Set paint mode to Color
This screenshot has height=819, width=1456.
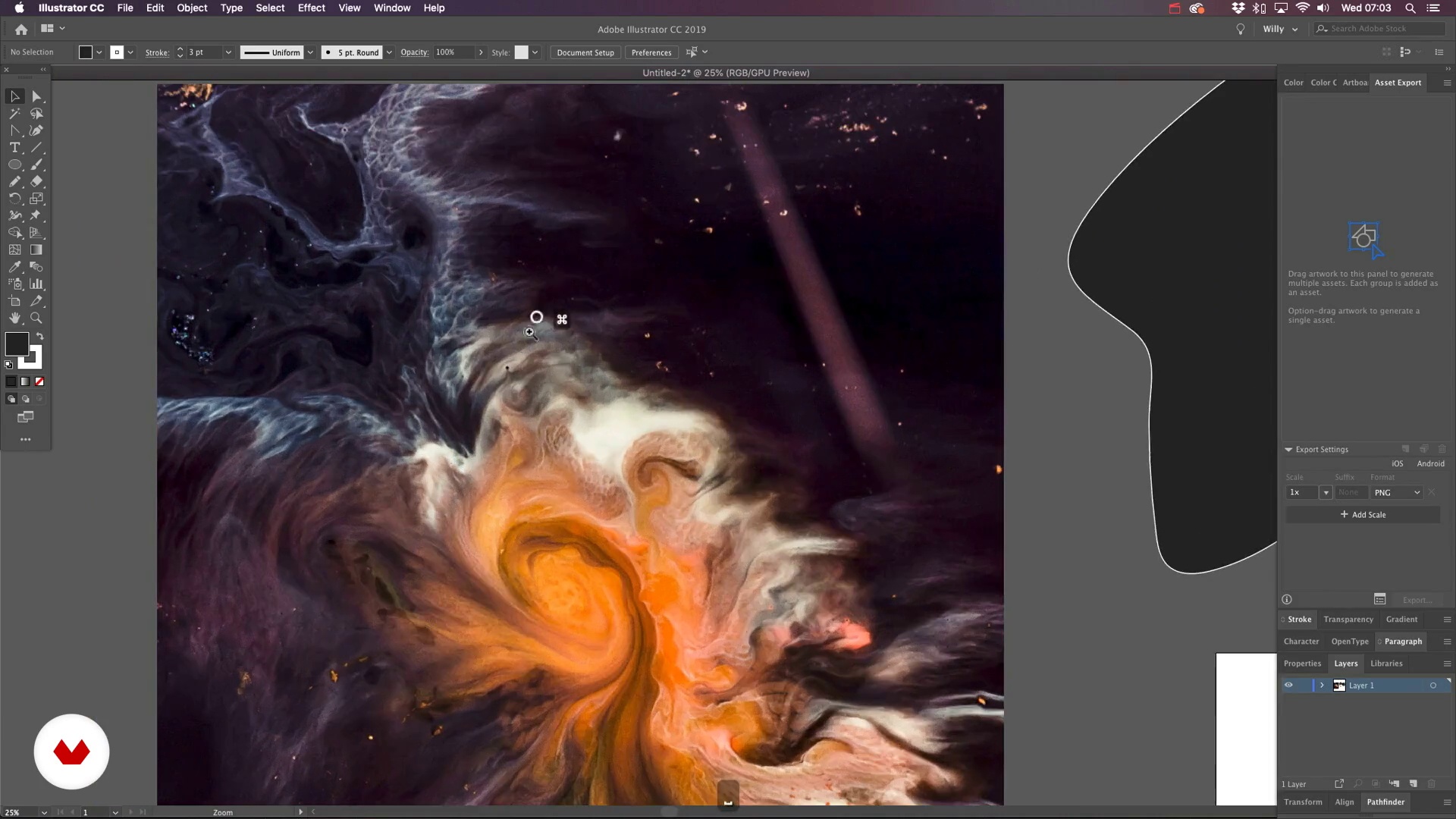[11, 381]
